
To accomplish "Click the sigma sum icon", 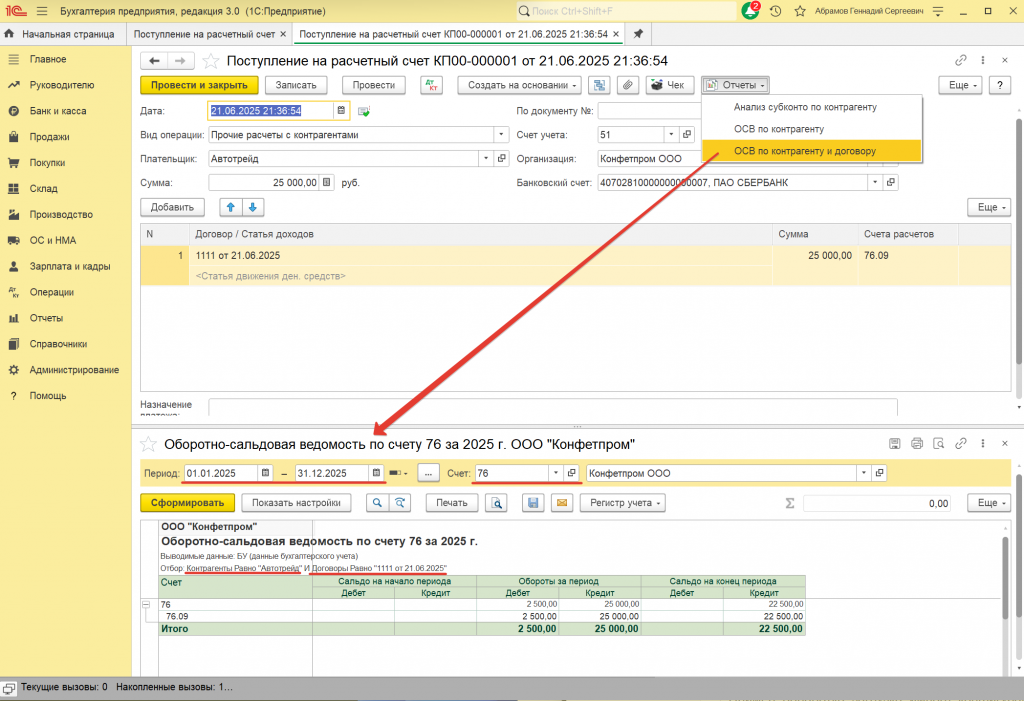I will (790, 503).
